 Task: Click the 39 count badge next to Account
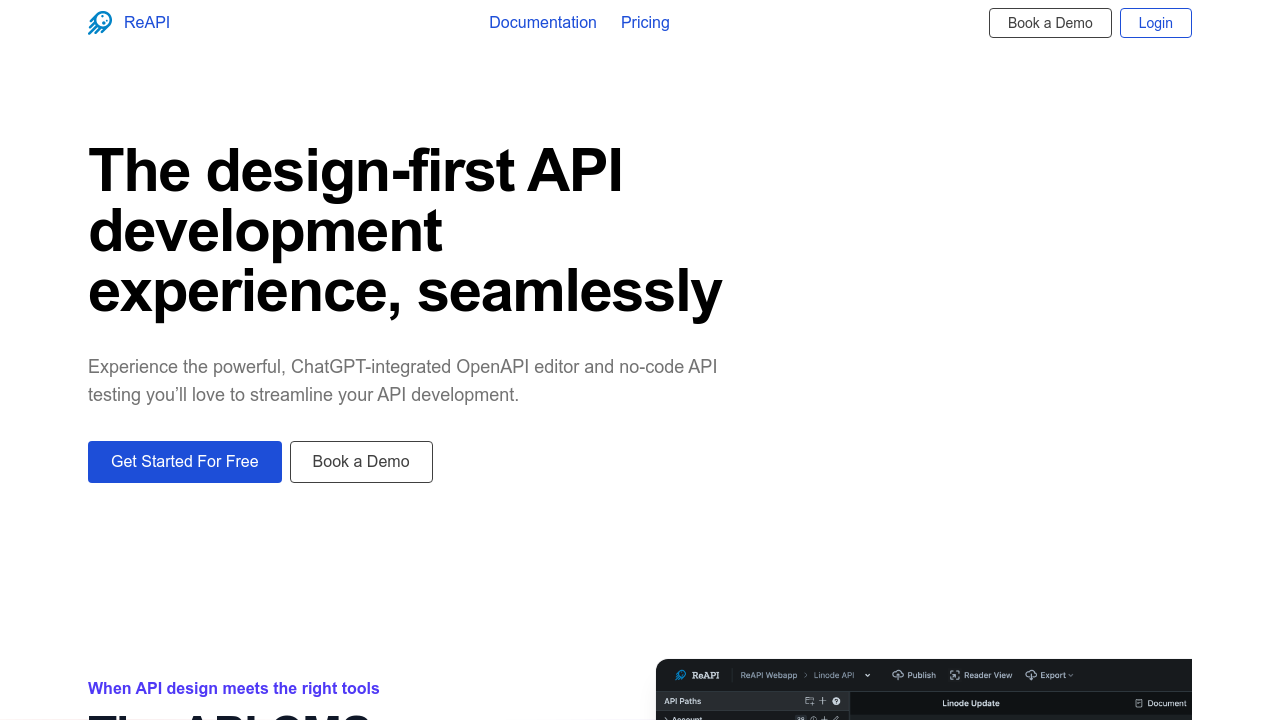click(x=800, y=717)
